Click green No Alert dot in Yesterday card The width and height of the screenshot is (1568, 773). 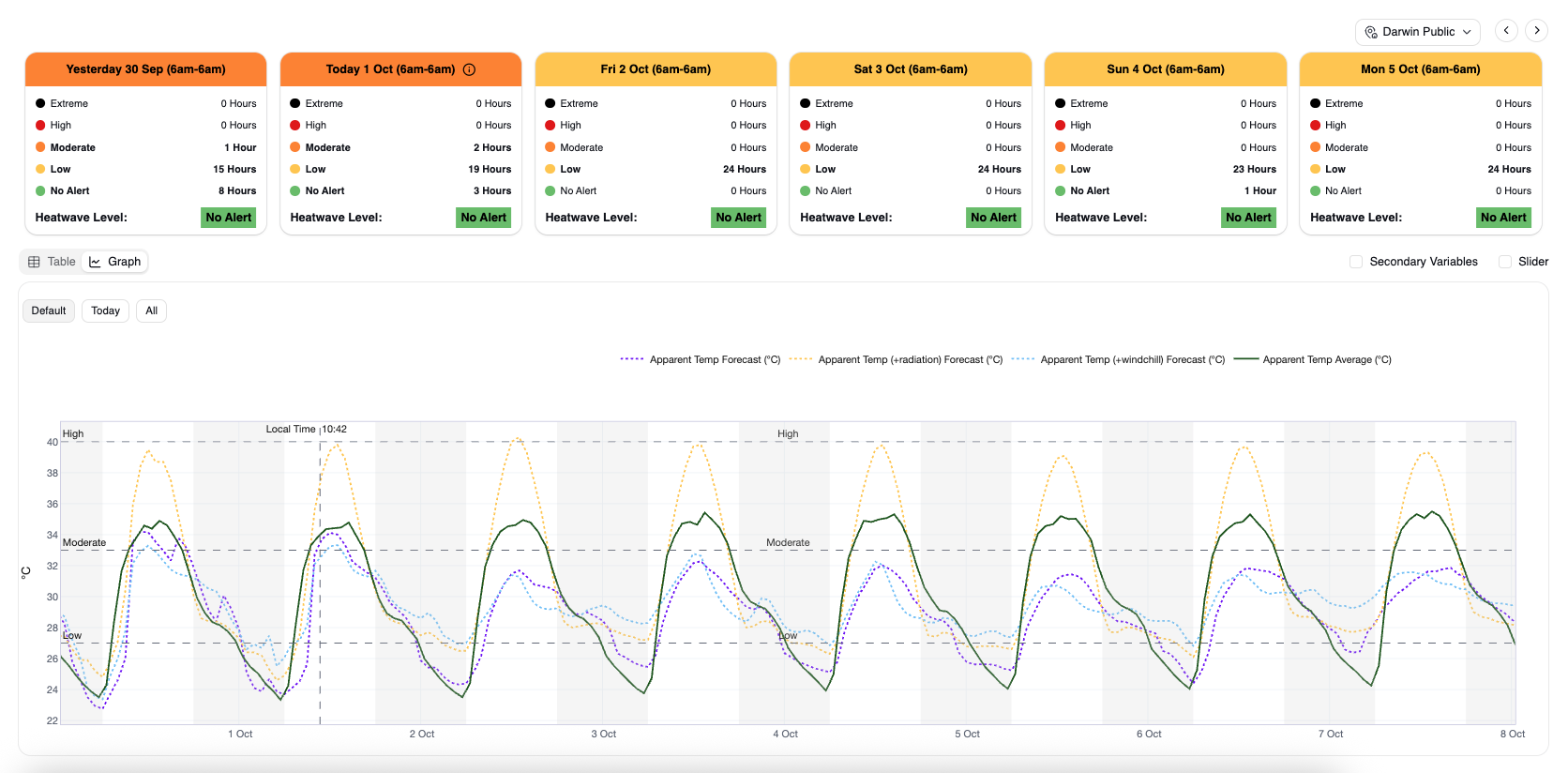(x=40, y=190)
